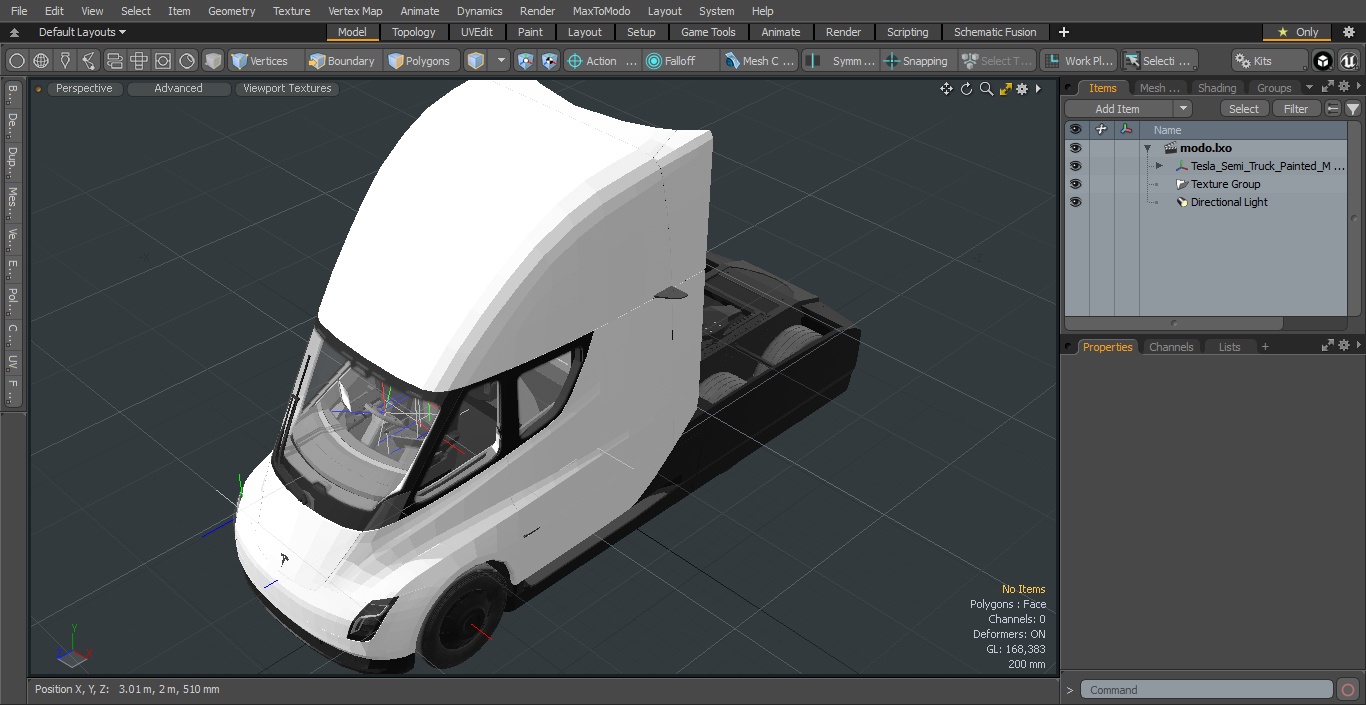Open the Geometry menu
Image resolution: width=1366 pixels, height=705 pixels.
click(x=232, y=11)
